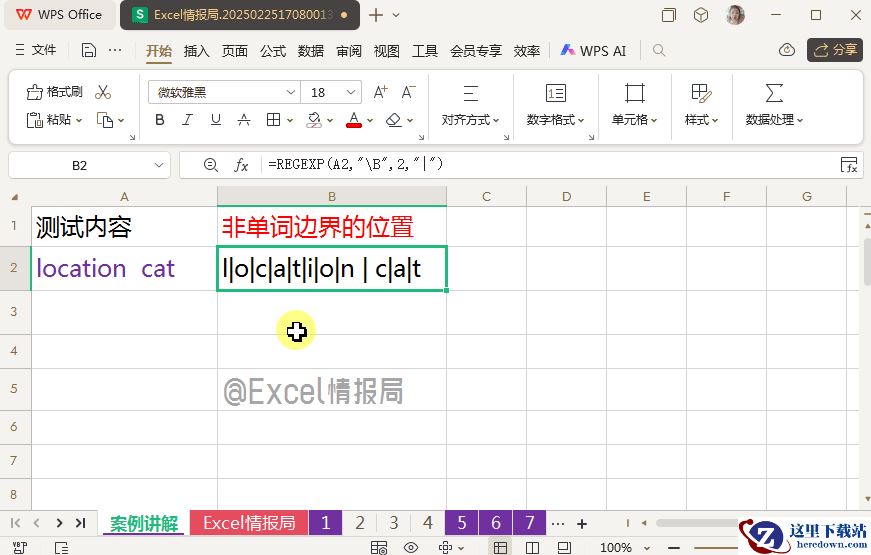Click the 分享 share button

[835, 50]
